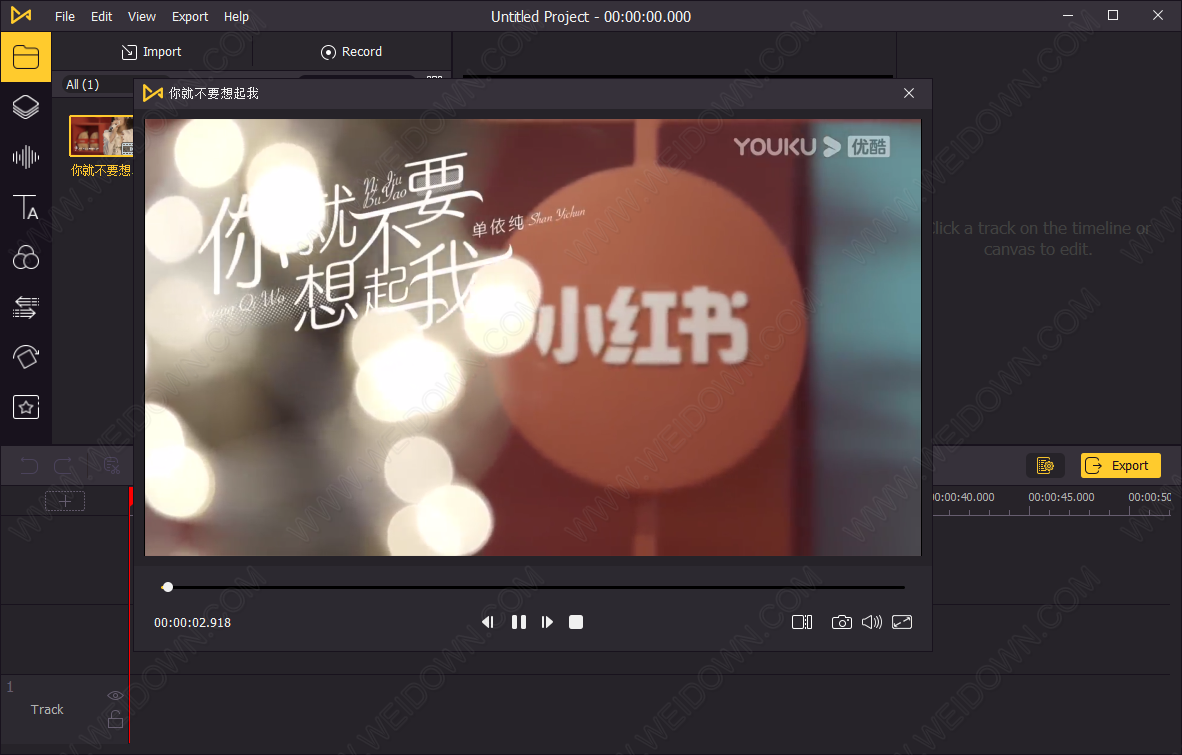Image resolution: width=1182 pixels, height=755 pixels.
Task: Click the Record button
Action: pos(351,51)
